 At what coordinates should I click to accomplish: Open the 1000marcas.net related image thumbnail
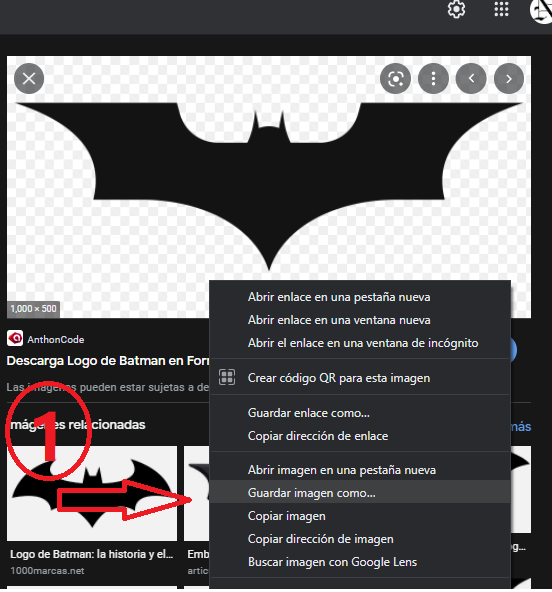(x=92, y=493)
